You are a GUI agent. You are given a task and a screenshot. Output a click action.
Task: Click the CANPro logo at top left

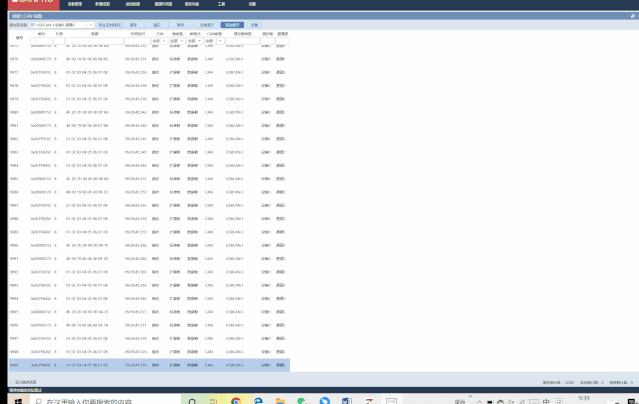click(33, 3)
